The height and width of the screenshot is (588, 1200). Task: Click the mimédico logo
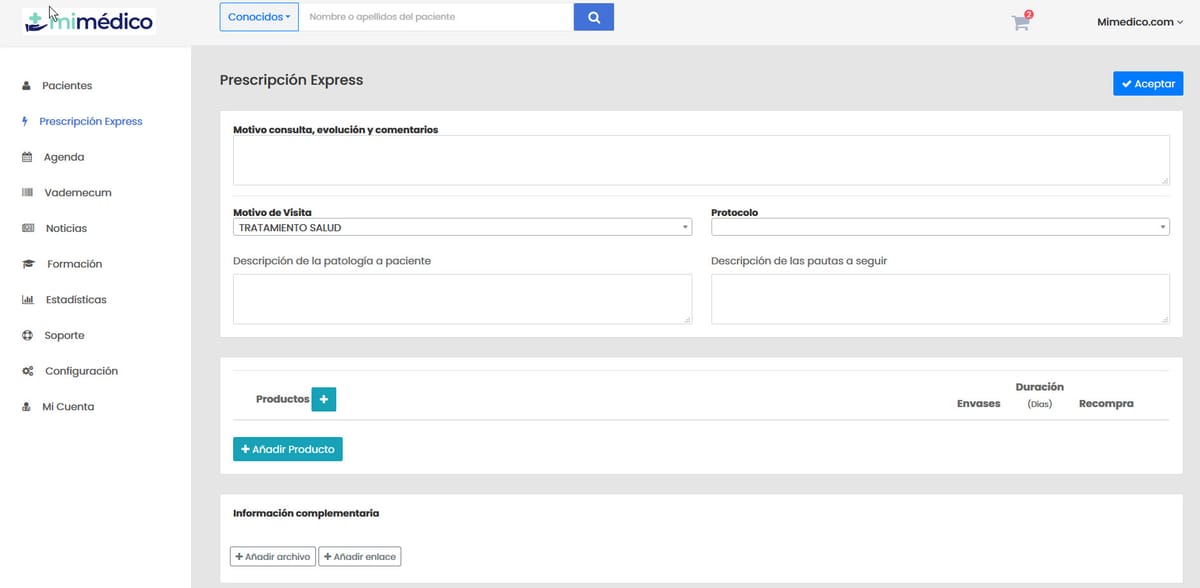click(88, 20)
